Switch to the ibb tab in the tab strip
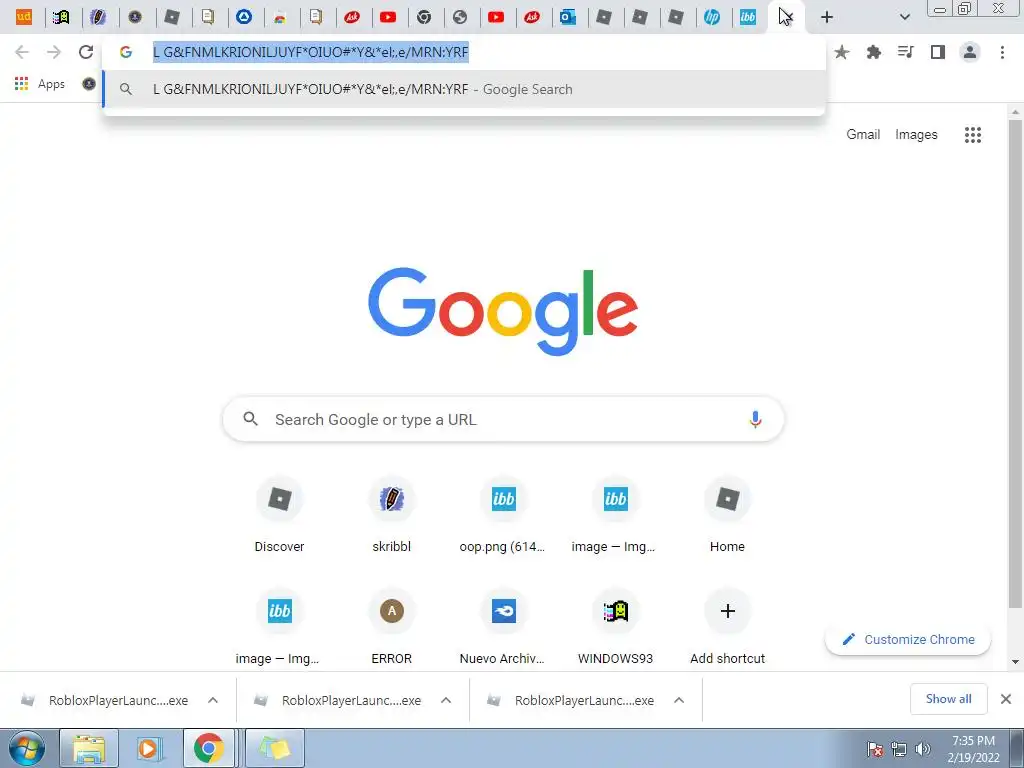Viewport: 1024px width, 768px height. click(748, 17)
